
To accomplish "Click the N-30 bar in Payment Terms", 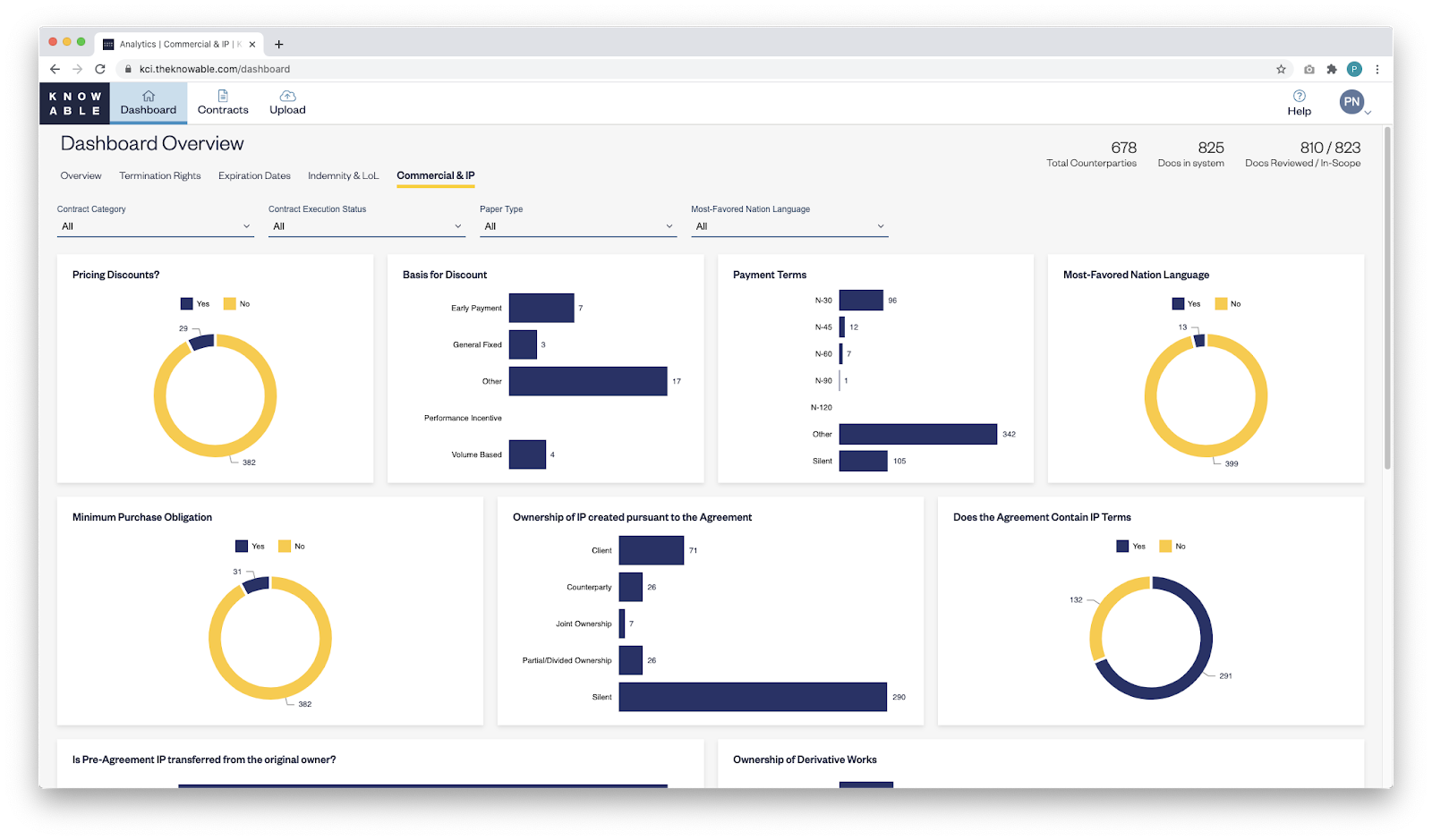I will click(861, 301).
